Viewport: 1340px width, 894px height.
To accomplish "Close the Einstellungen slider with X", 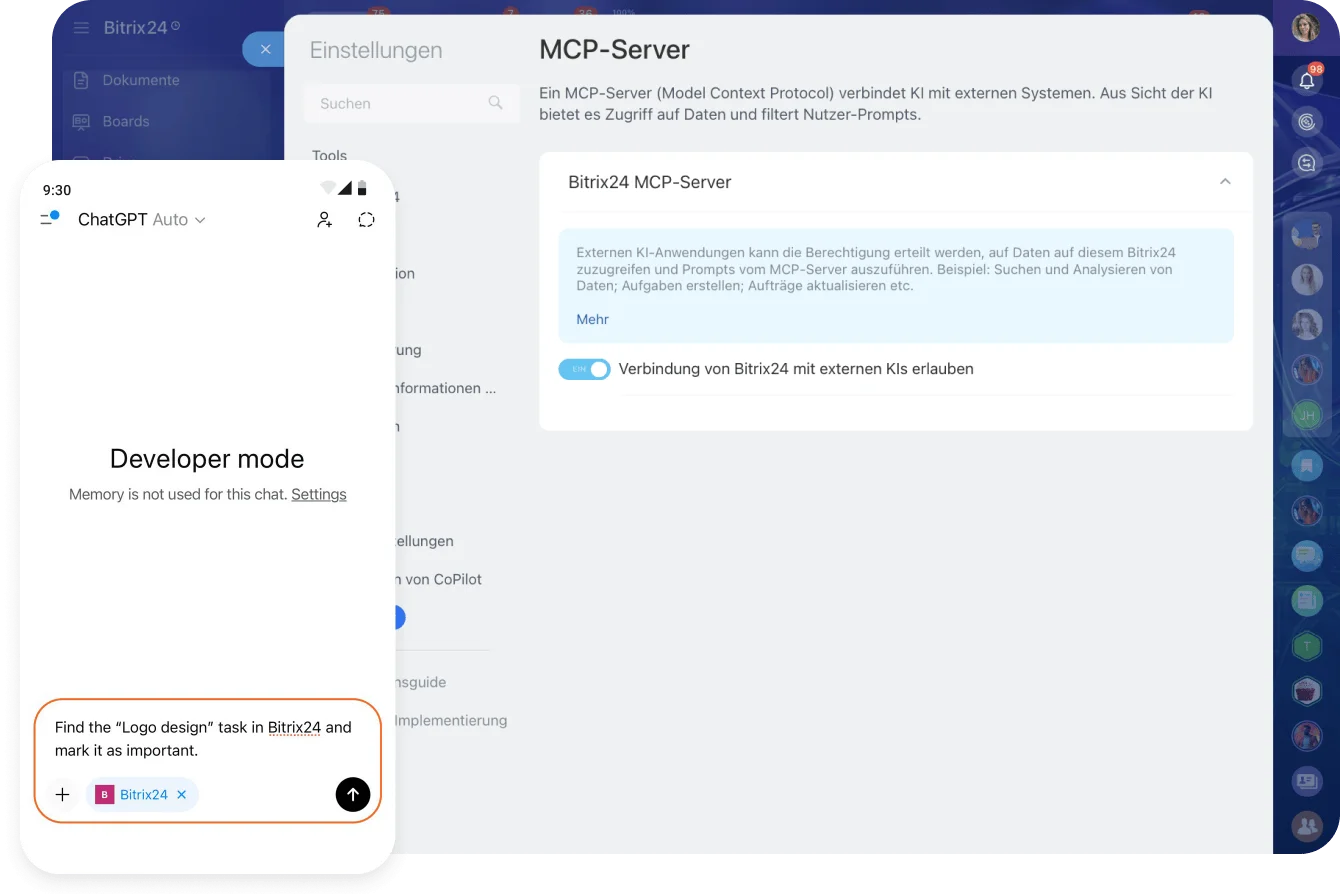I will 265,49.
